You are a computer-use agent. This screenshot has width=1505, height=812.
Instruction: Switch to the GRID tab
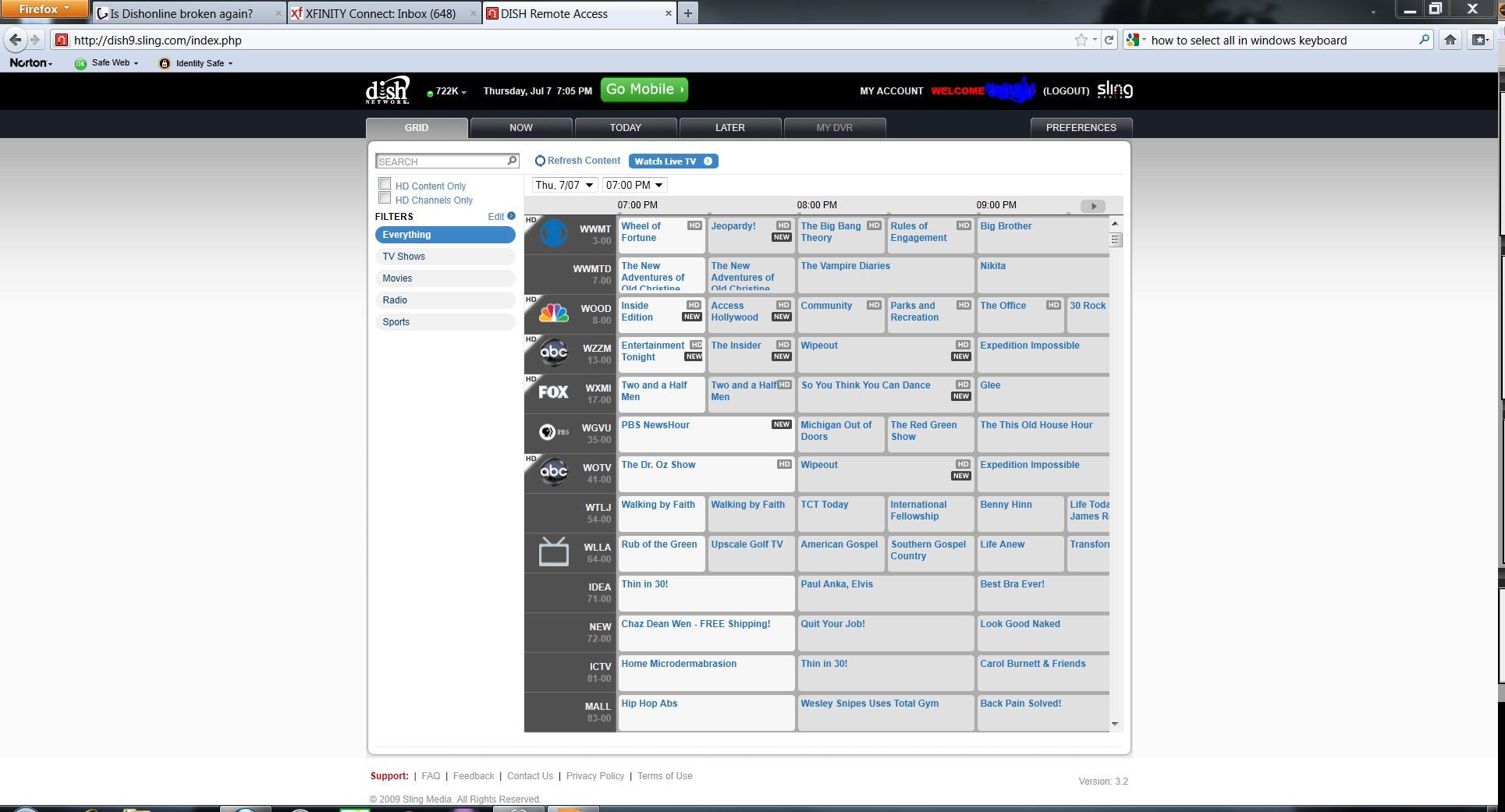tap(417, 127)
